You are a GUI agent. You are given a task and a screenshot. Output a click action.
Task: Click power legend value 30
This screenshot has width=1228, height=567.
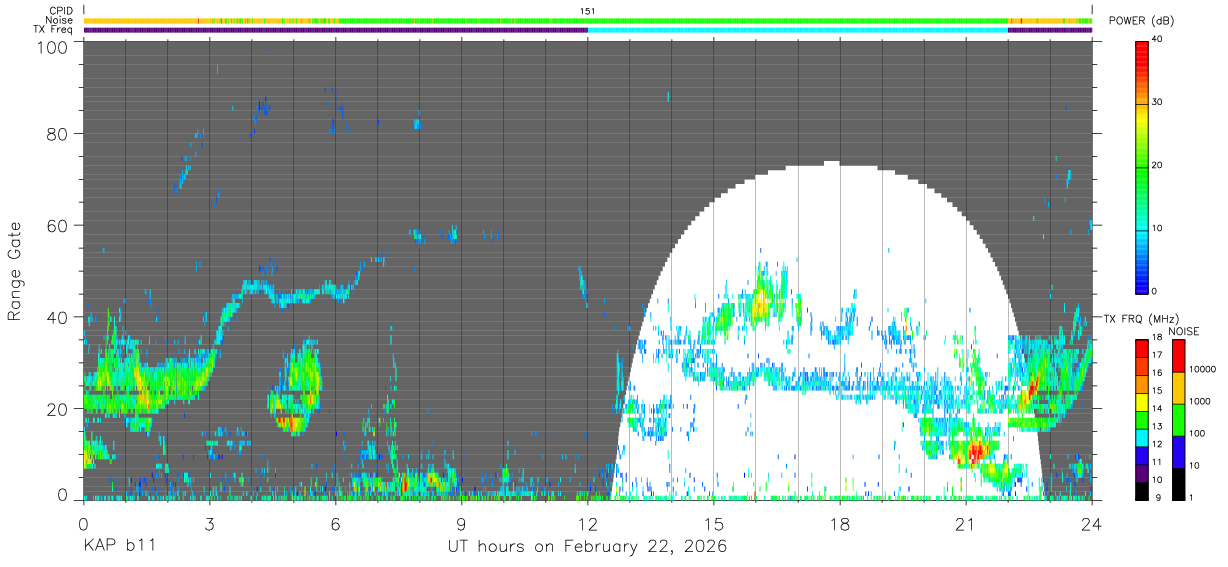(1158, 102)
